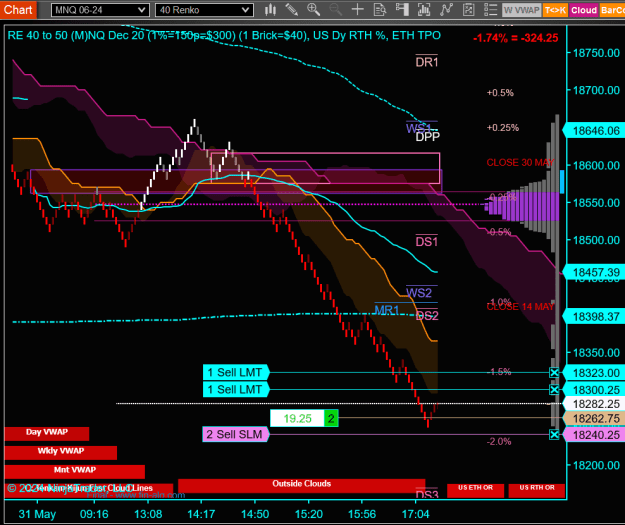Viewport: 625px width, 525px height.
Task: Cancel the 18300.25 Sell LMT order
Action: 554,389
